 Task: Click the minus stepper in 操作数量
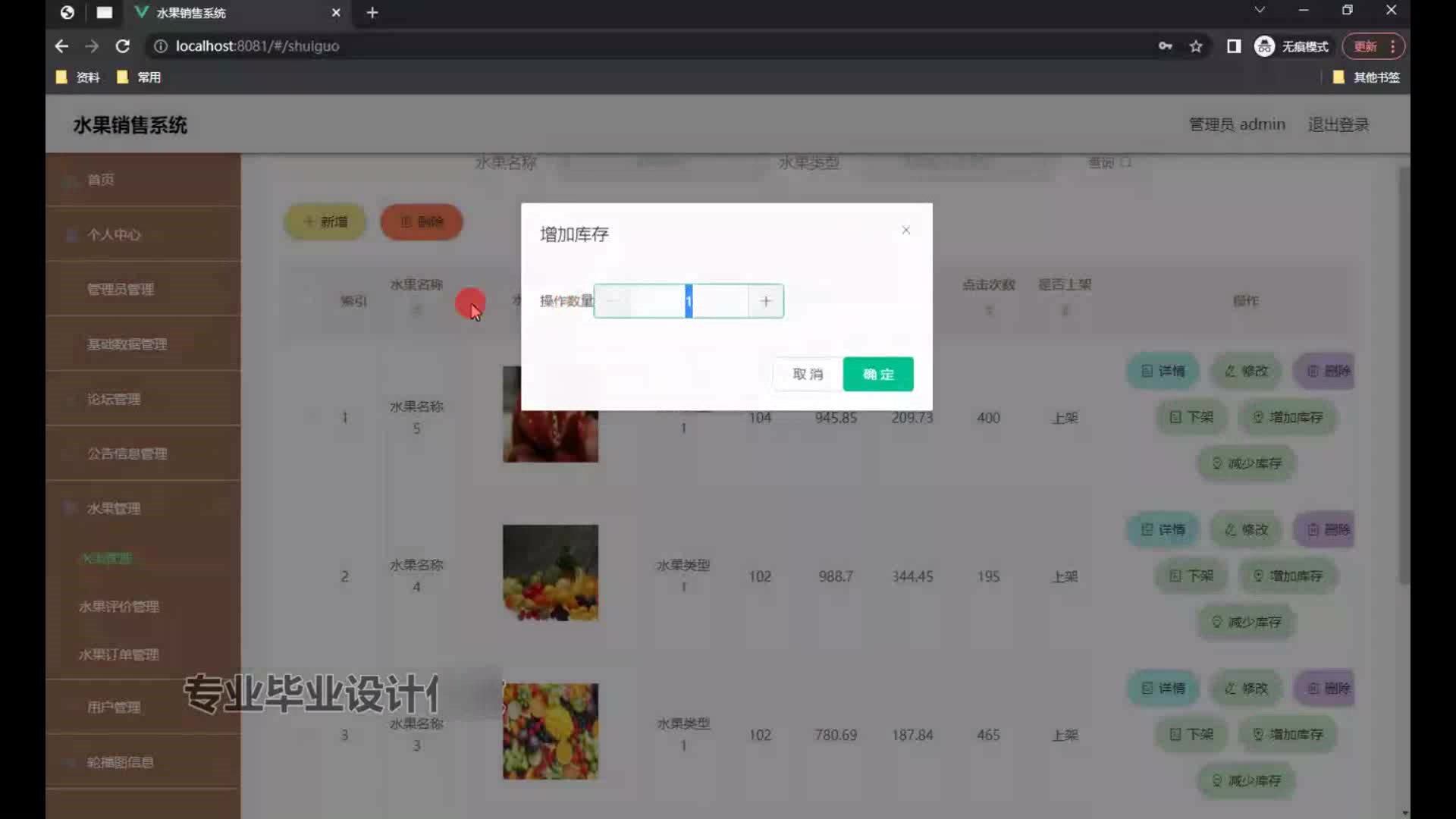point(612,301)
